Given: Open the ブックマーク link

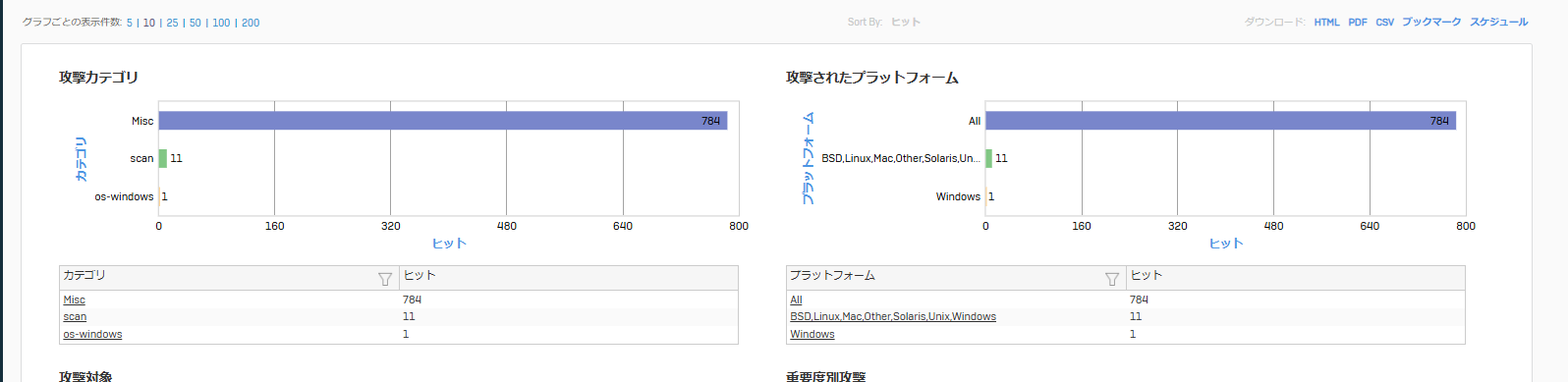Looking at the screenshot, I should 1431,22.
